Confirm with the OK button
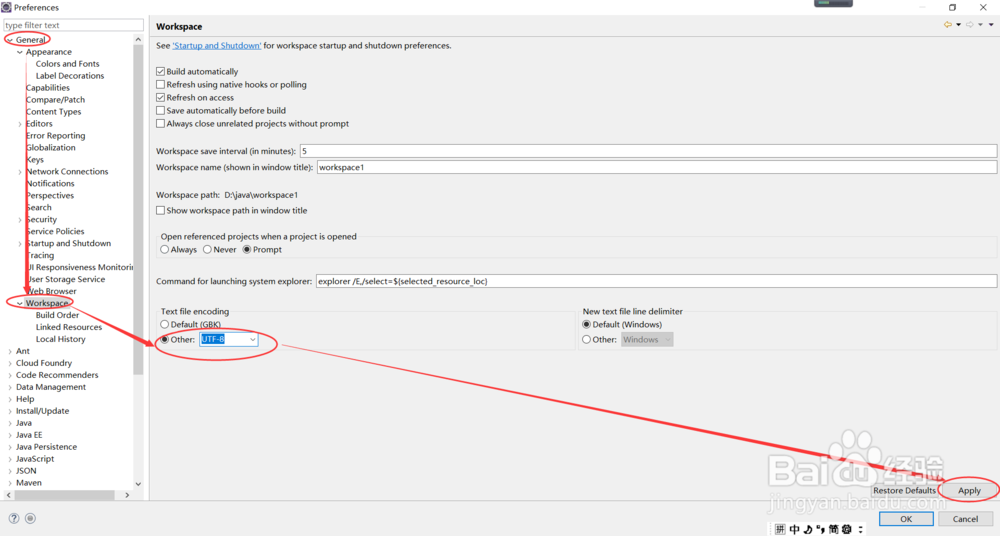 (906, 519)
